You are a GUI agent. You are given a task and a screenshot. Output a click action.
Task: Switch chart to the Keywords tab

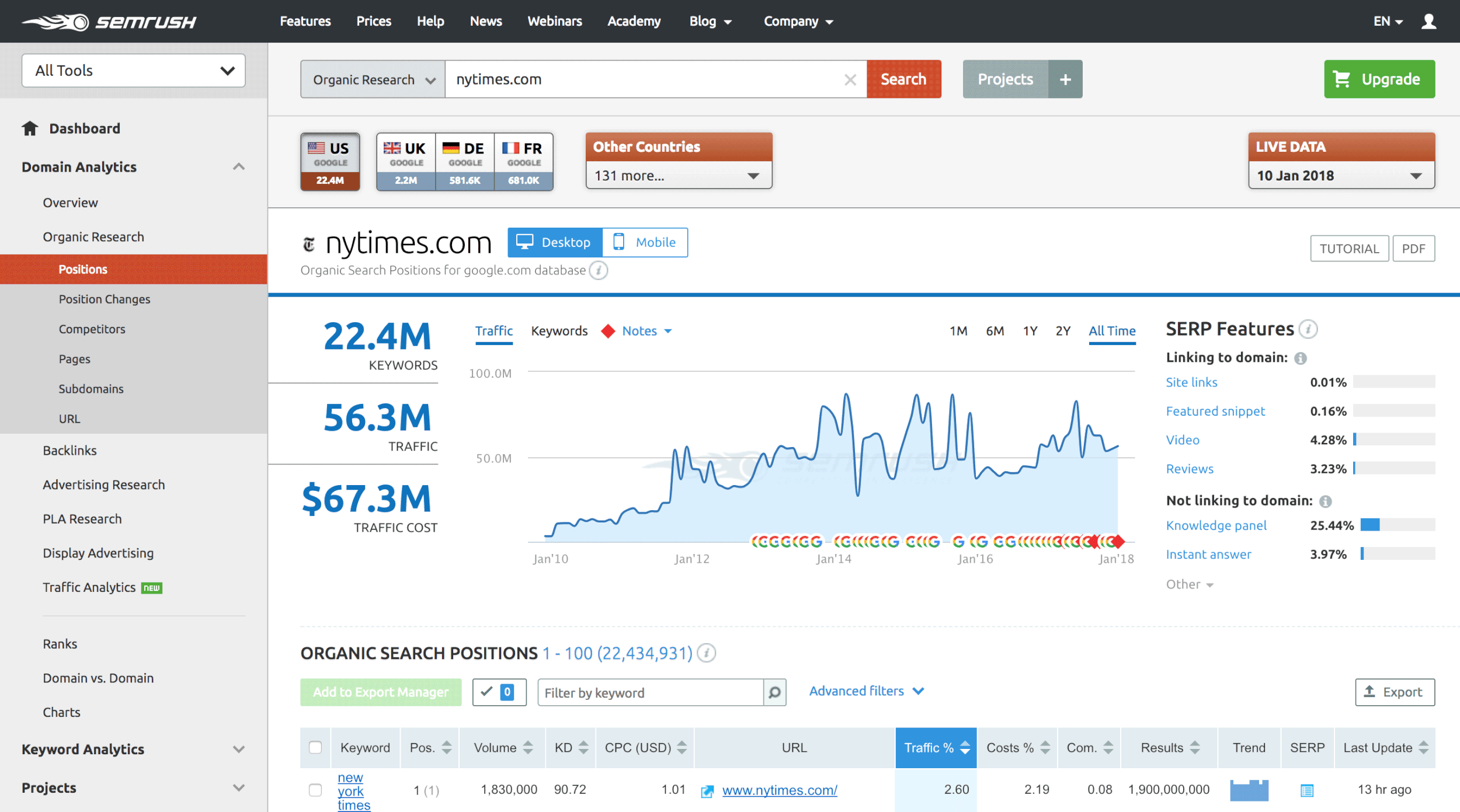tap(559, 331)
